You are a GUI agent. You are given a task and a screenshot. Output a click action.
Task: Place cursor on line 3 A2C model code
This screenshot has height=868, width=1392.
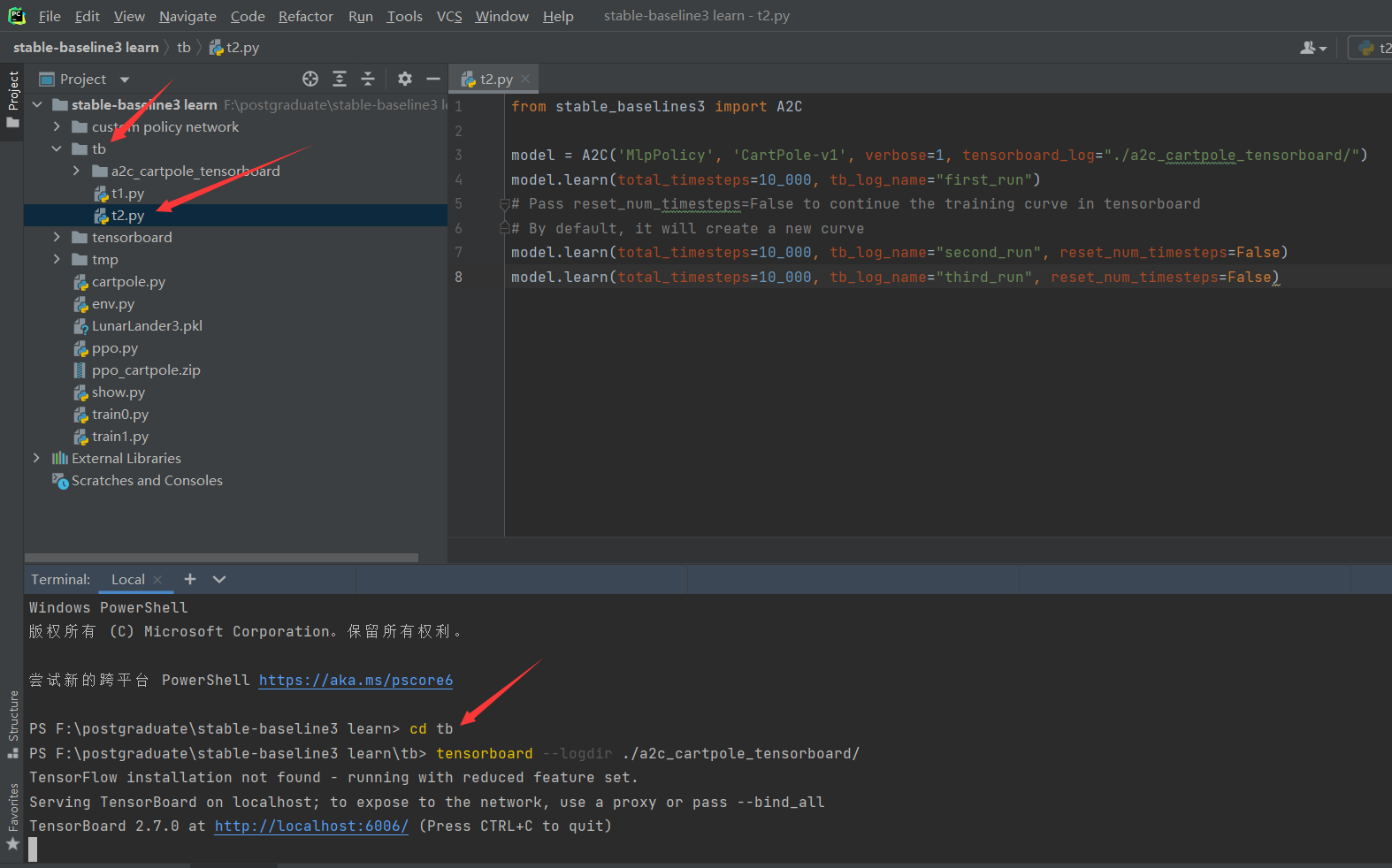point(939,156)
